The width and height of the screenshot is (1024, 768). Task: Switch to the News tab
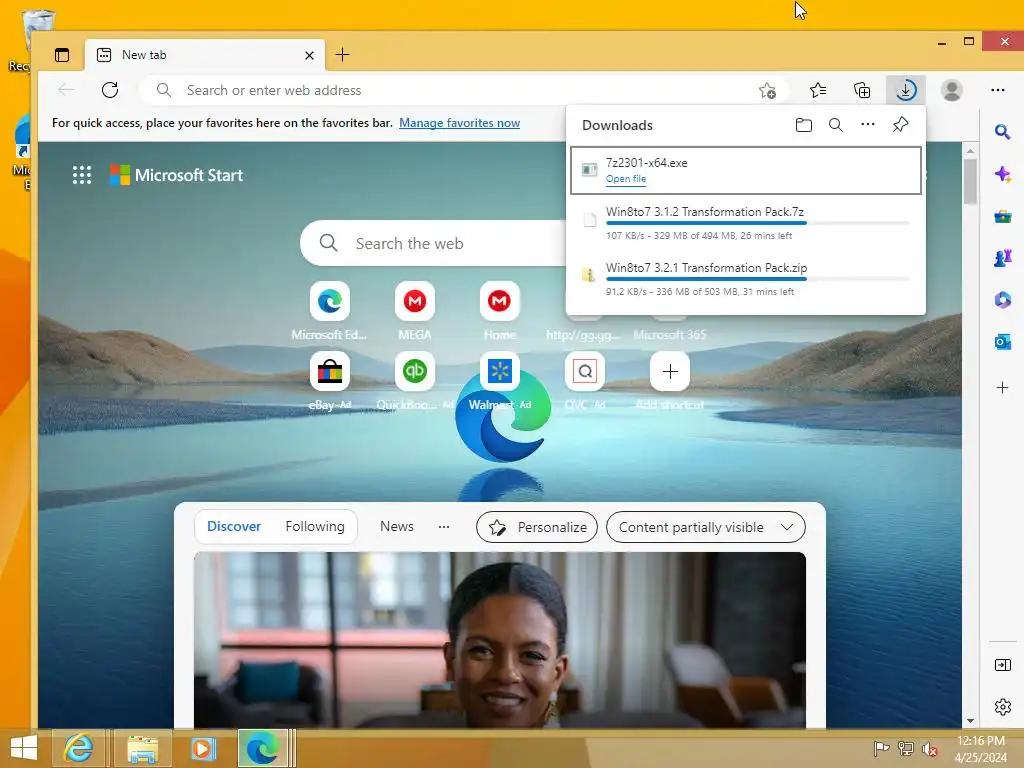pos(396,526)
